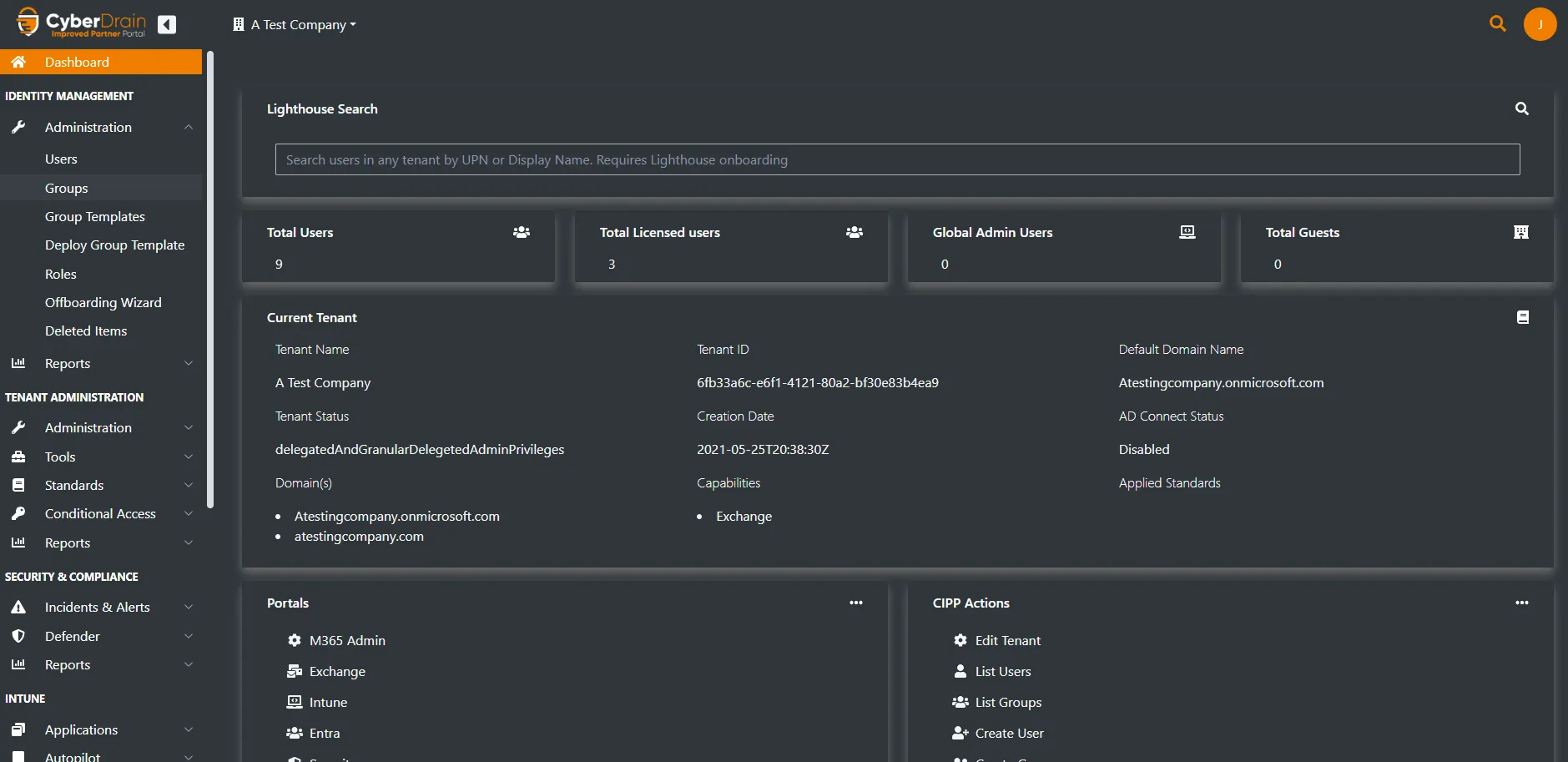
Task: Click the Lighthouse search input field
Action: pos(897,159)
